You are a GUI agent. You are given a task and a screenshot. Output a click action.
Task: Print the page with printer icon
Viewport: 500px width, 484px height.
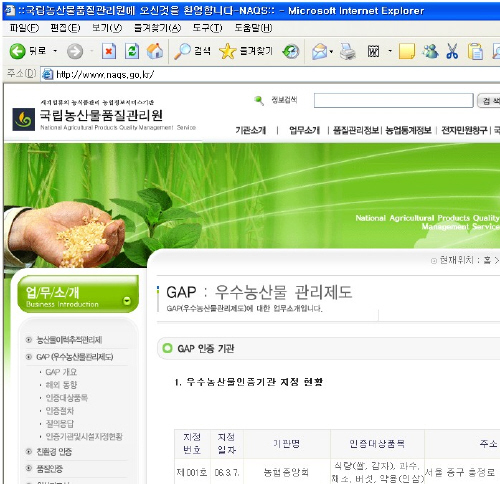click(x=348, y=52)
